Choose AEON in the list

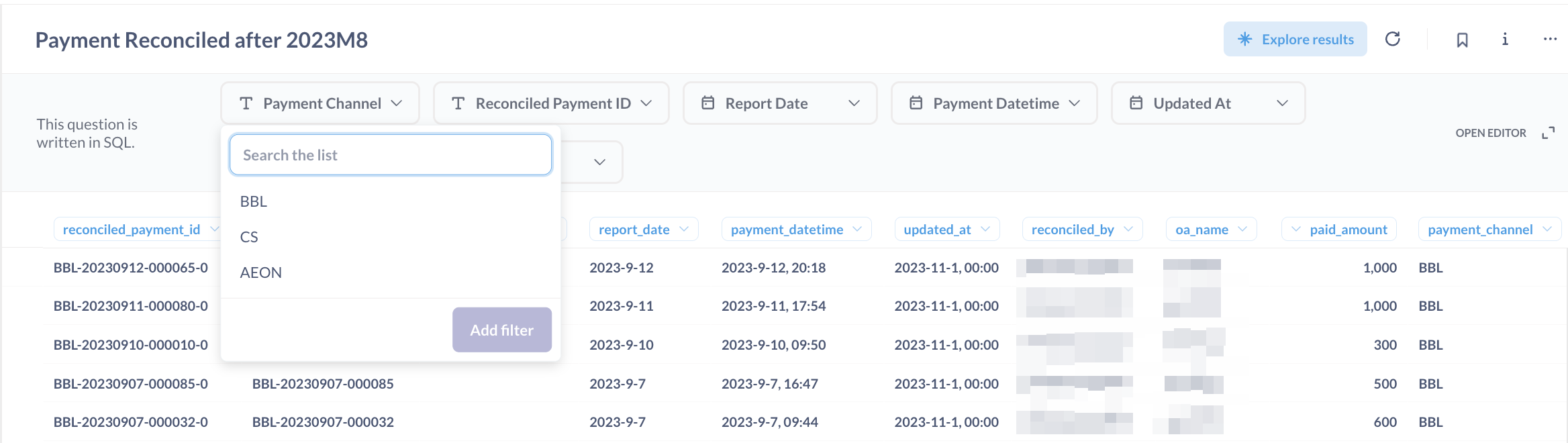tap(261, 273)
